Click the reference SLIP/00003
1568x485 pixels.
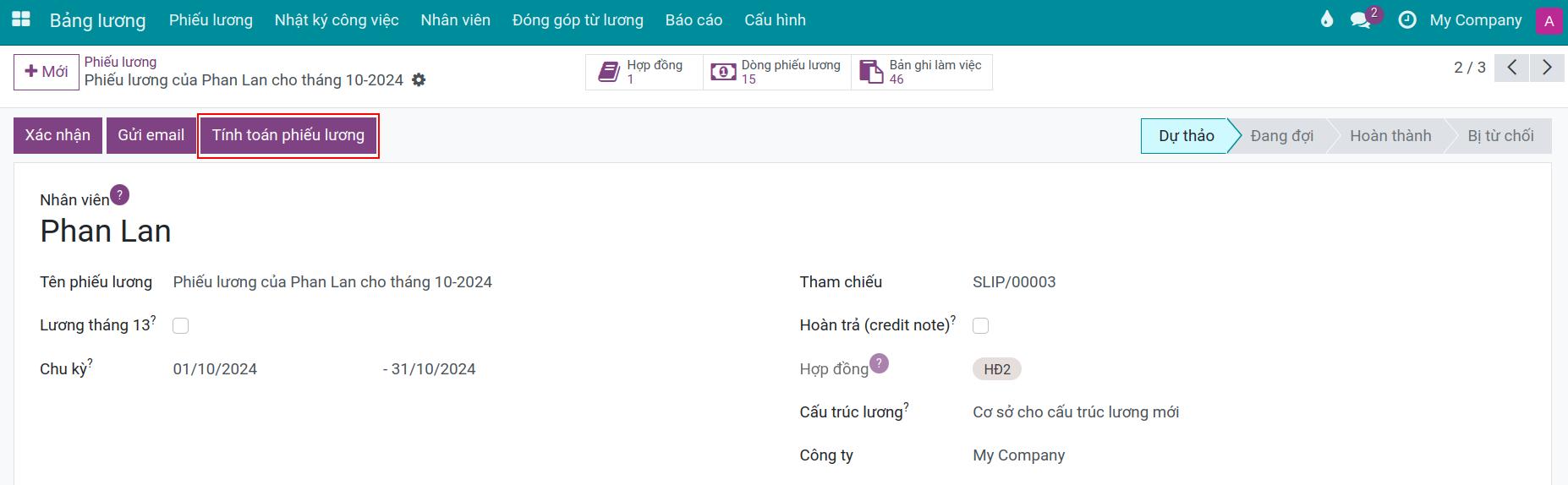point(1014,282)
